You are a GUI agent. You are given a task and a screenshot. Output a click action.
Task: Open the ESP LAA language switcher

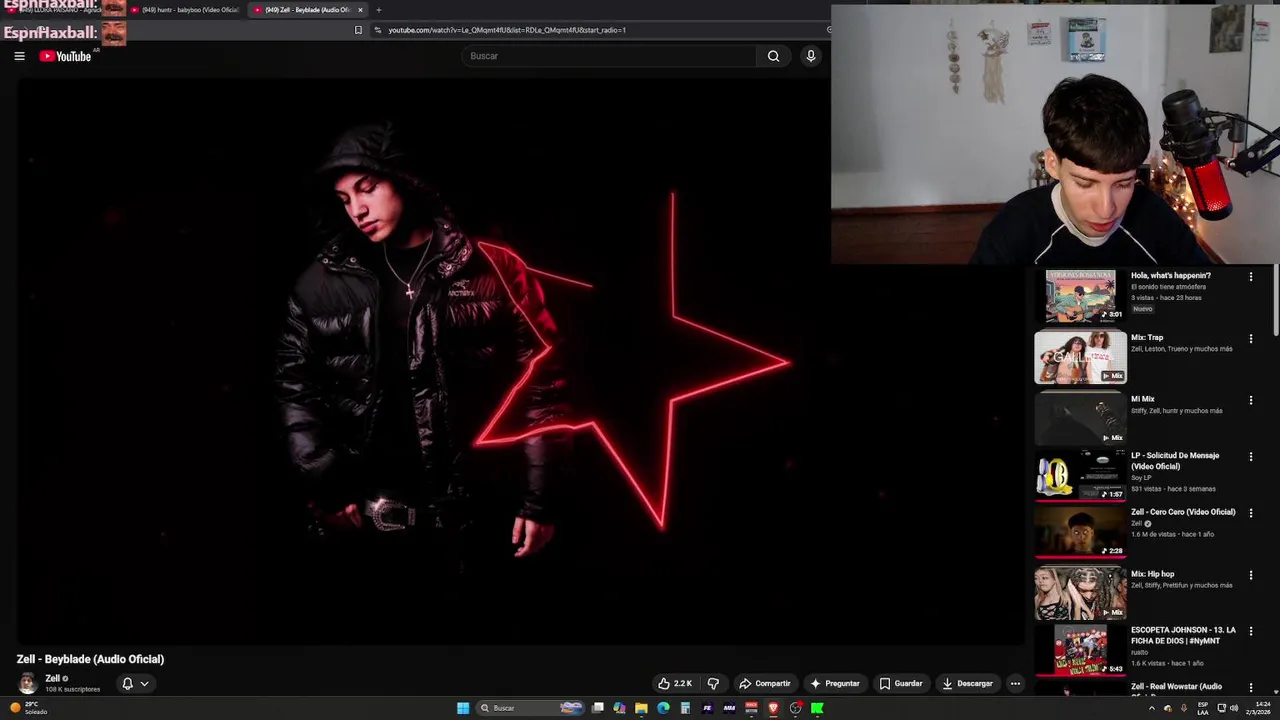(1203, 708)
